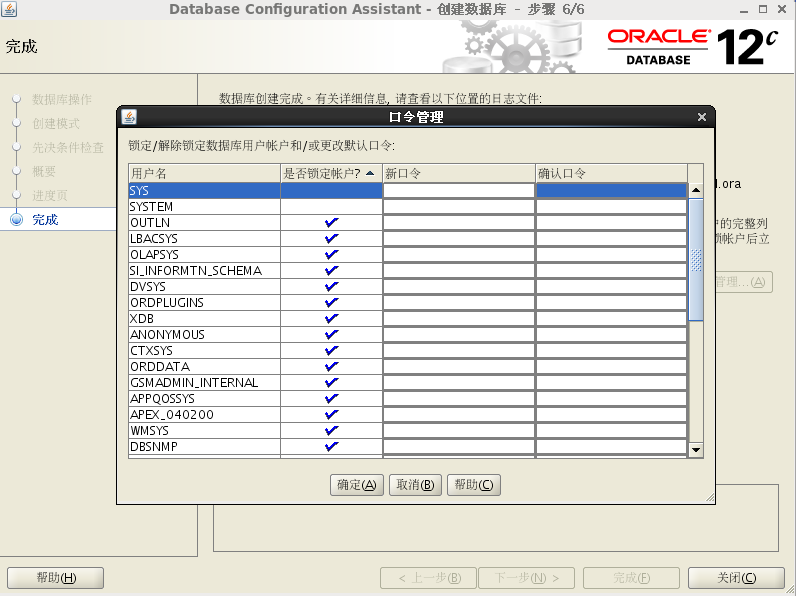796x596 pixels.
Task: Toggle lock checkmark for CTXSYS account
Action: tap(331, 350)
